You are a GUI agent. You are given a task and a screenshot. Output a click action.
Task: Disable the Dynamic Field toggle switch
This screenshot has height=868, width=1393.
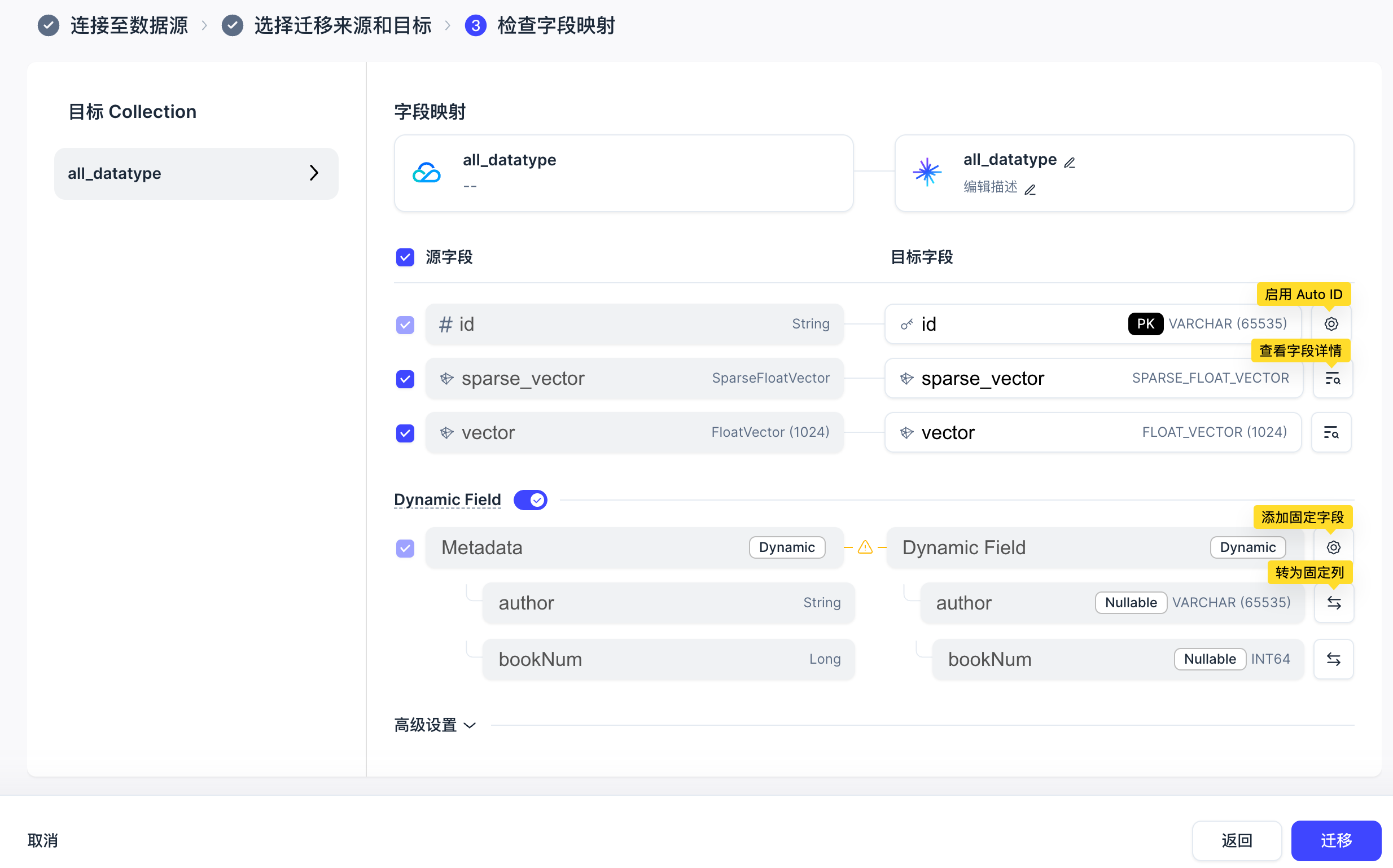coord(531,500)
